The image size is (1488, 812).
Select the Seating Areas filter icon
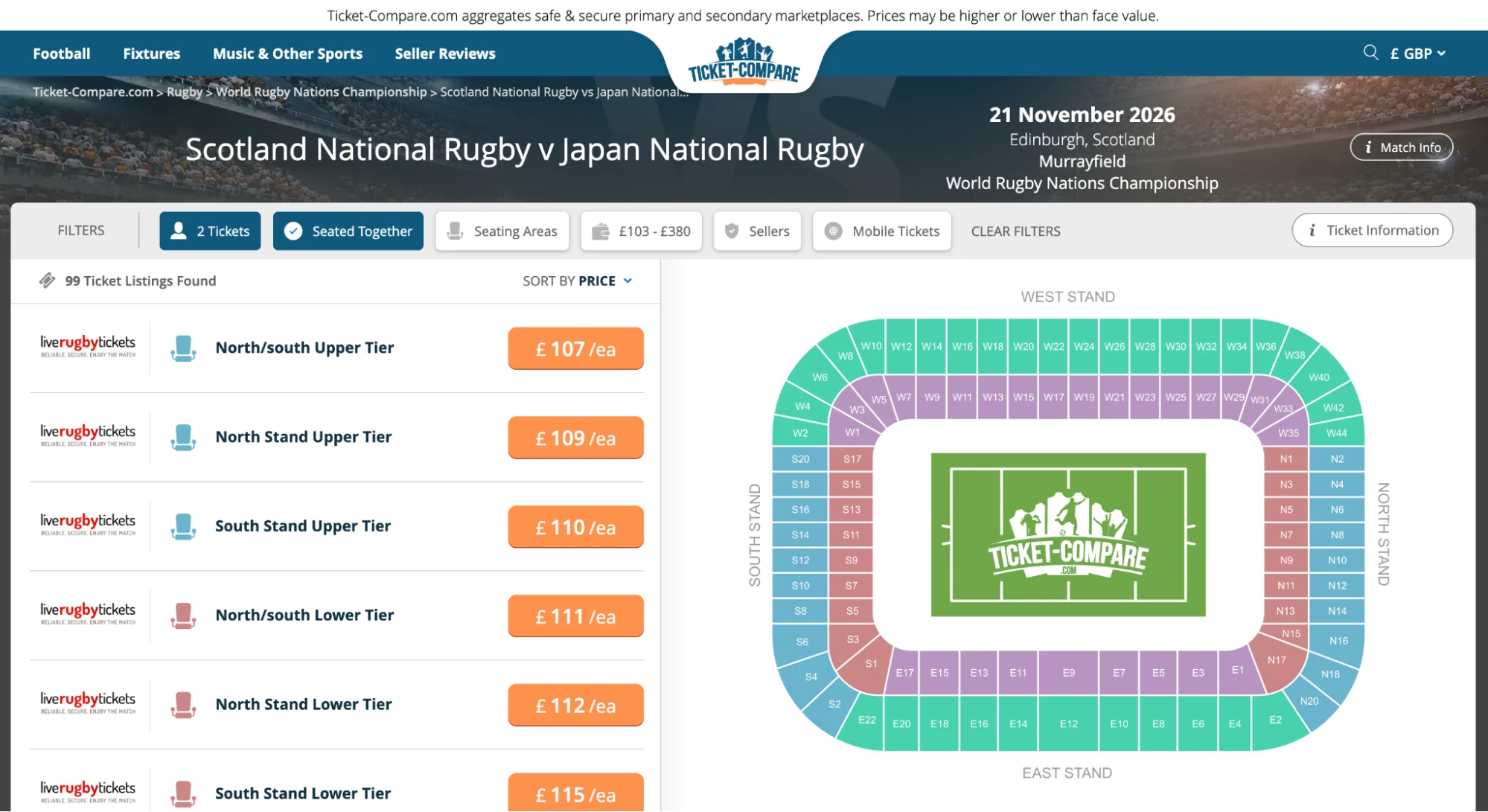(x=455, y=231)
